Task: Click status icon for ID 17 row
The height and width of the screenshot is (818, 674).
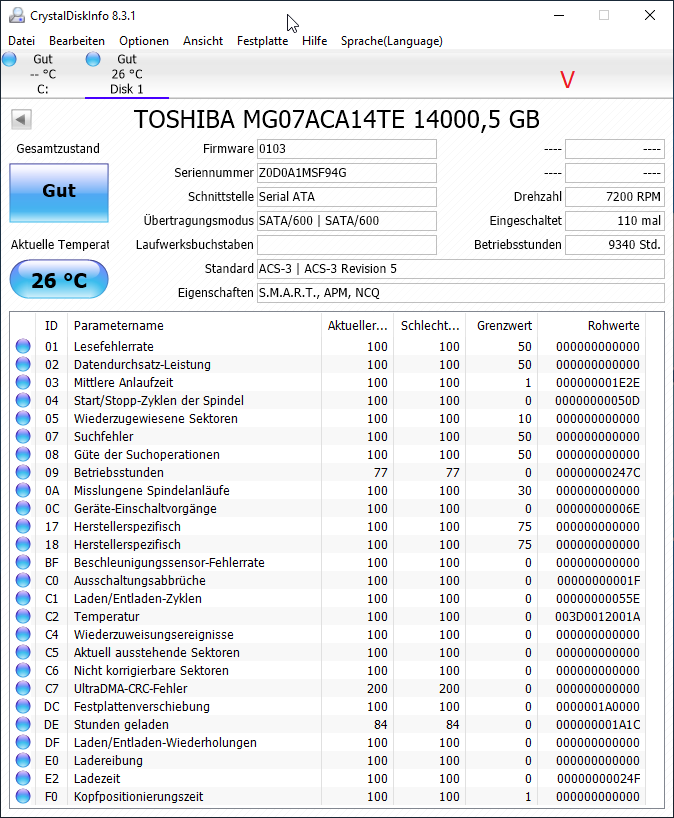Action: [23, 526]
